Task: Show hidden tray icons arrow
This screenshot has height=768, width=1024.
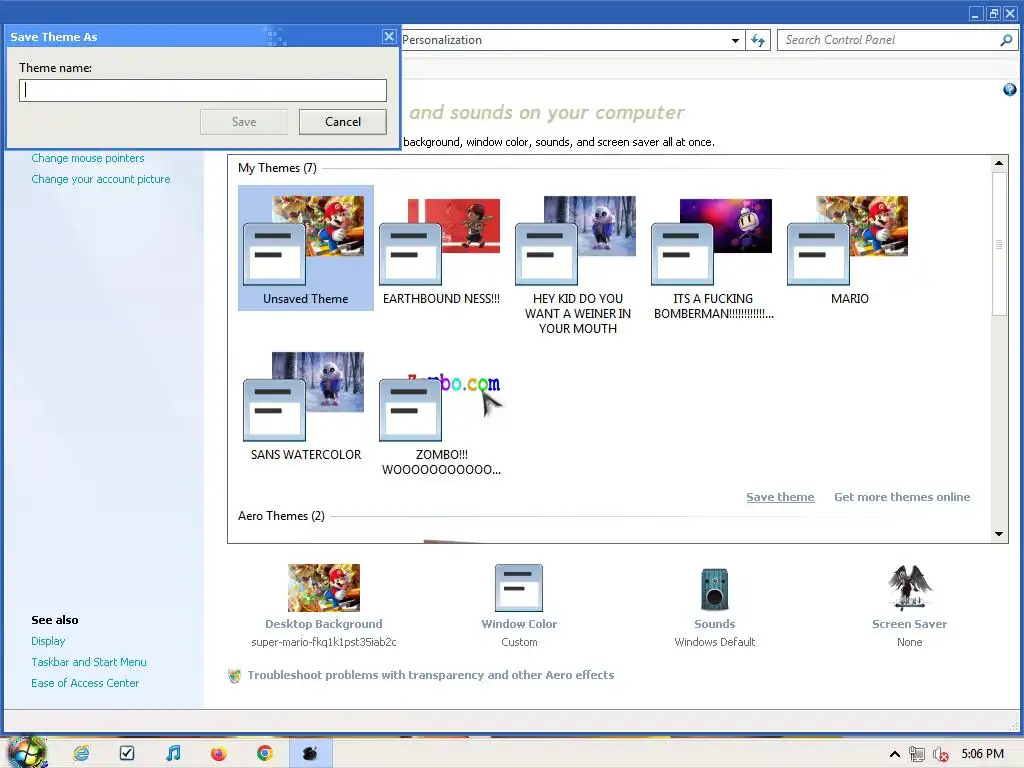Action: point(895,754)
